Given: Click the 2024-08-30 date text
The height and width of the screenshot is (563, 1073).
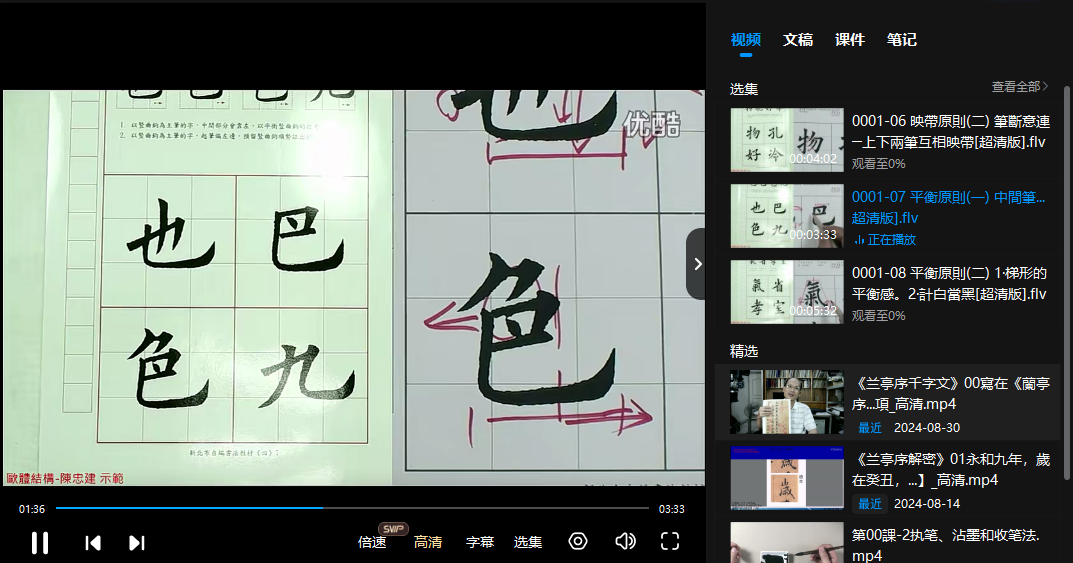Looking at the screenshot, I should pyautogui.click(x=927, y=428).
